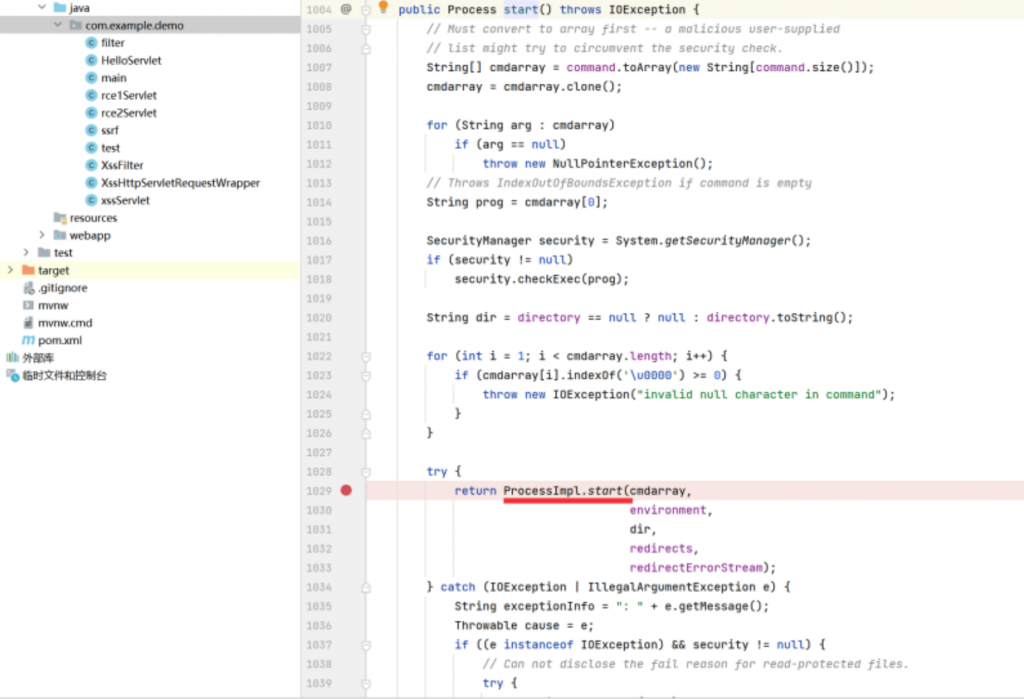Select the pom.xml file

click(60, 340)
